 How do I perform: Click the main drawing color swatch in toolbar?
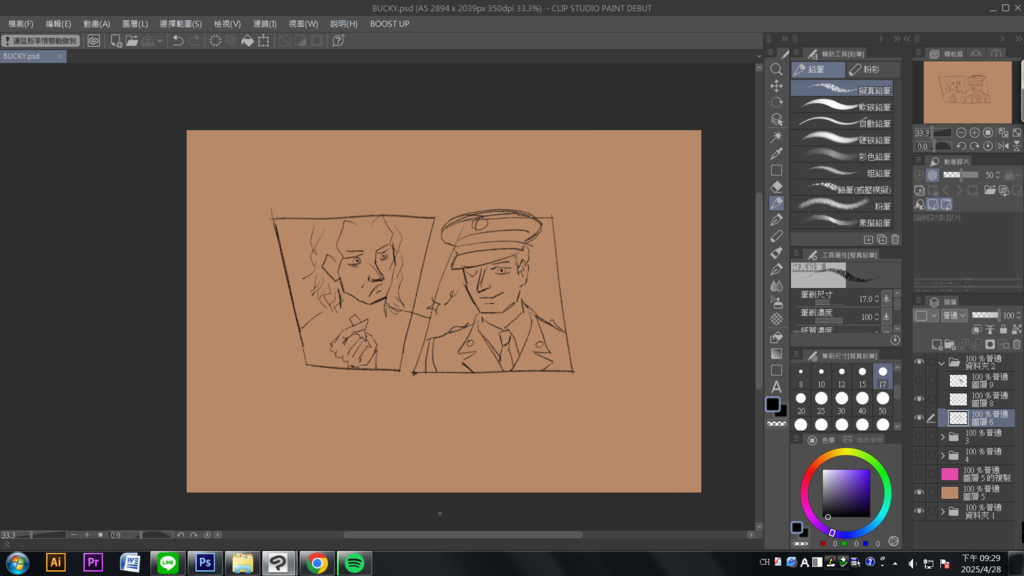pyautogui.click(x=773, y=404)
